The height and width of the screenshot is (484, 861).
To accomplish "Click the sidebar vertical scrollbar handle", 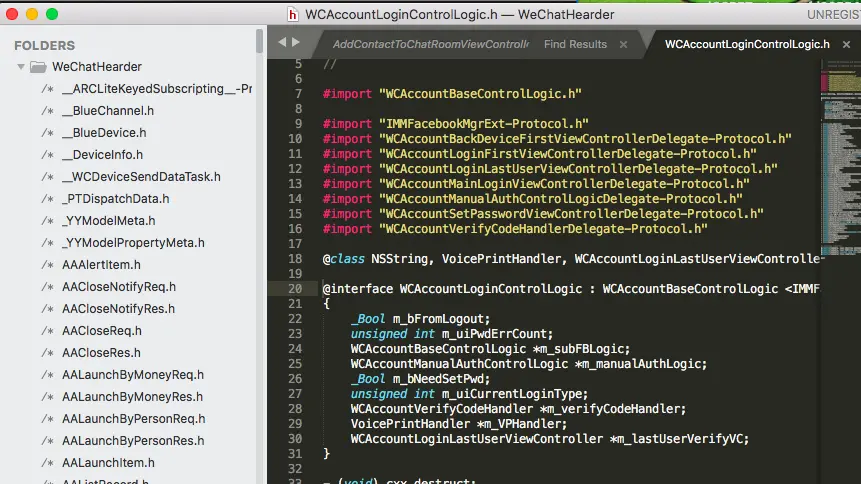I will [259, 41].
